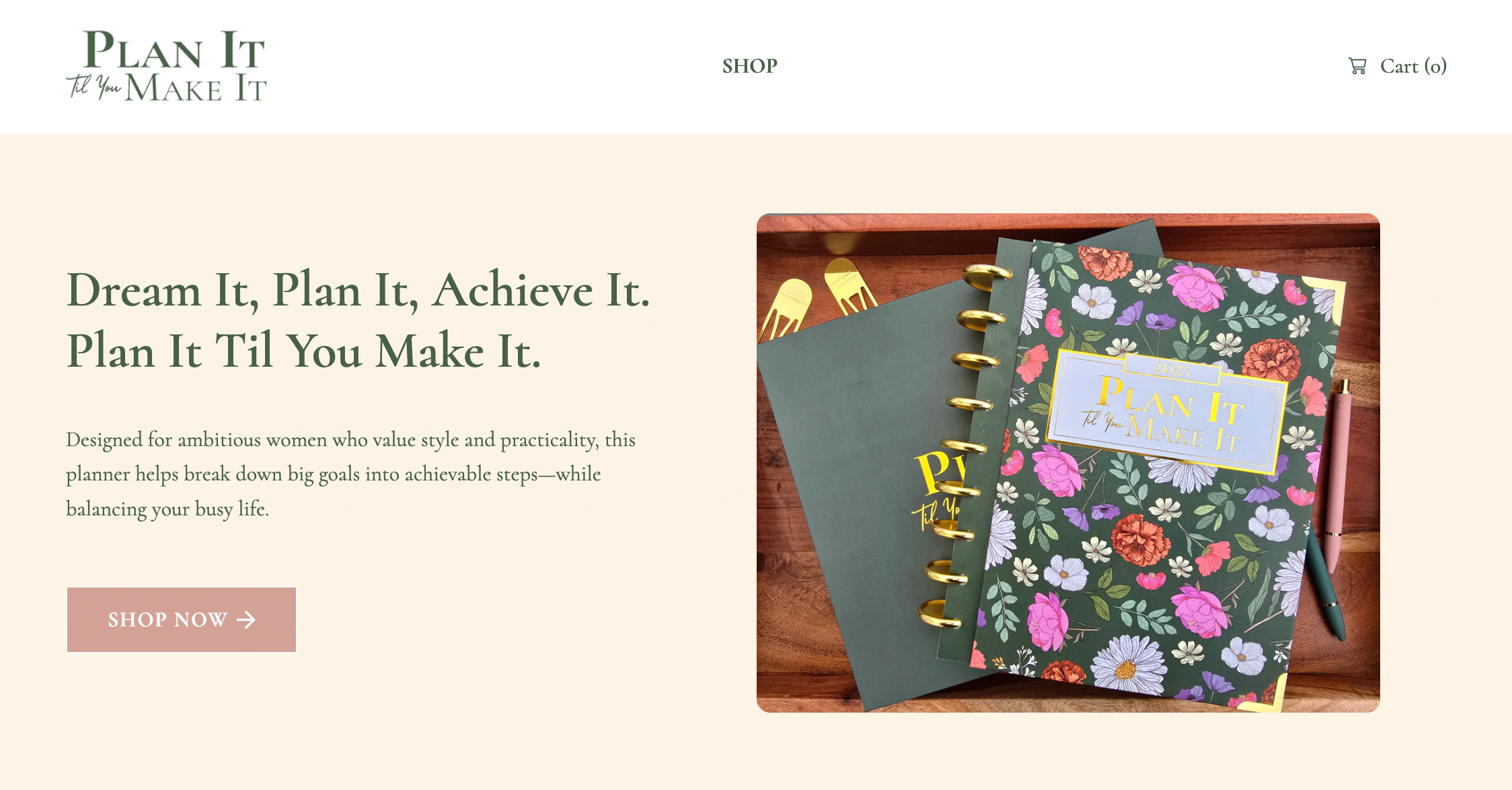Click the 'Til You' script in logo
The image size is (1512, 790).
coord(93,86)
